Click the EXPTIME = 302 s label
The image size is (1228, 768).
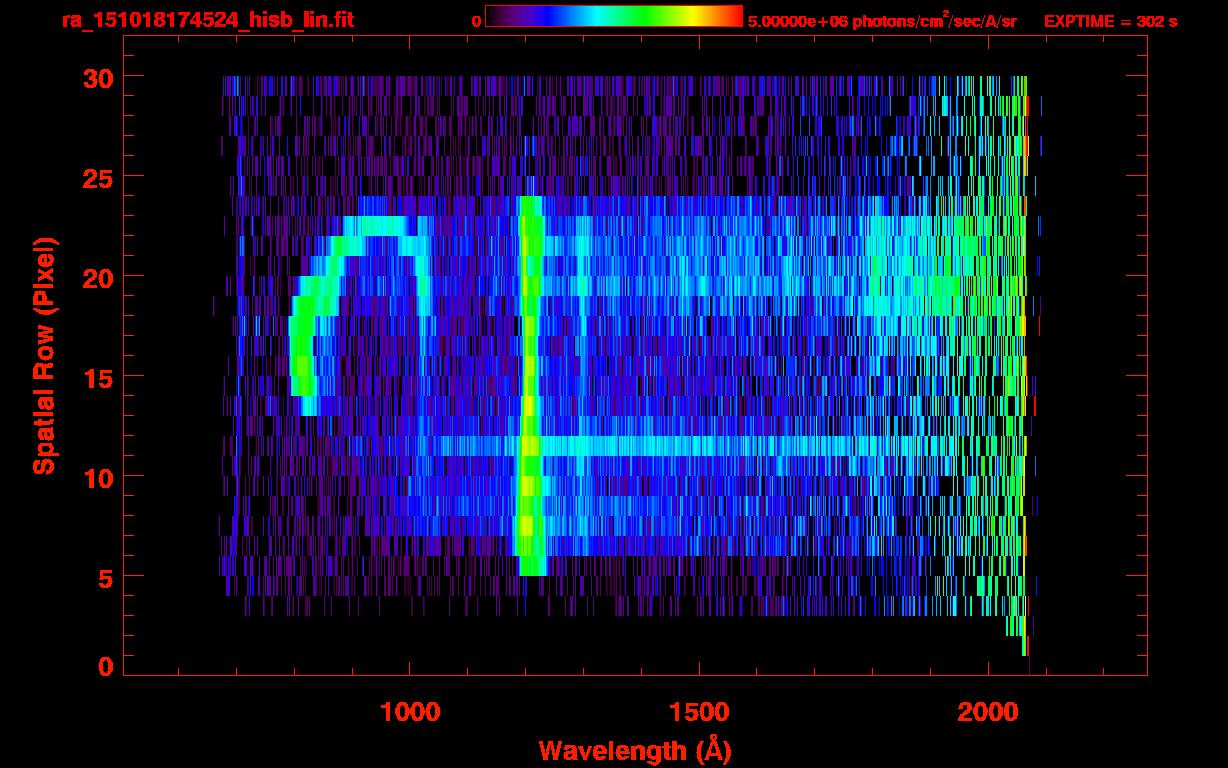tap(1110, 21)
